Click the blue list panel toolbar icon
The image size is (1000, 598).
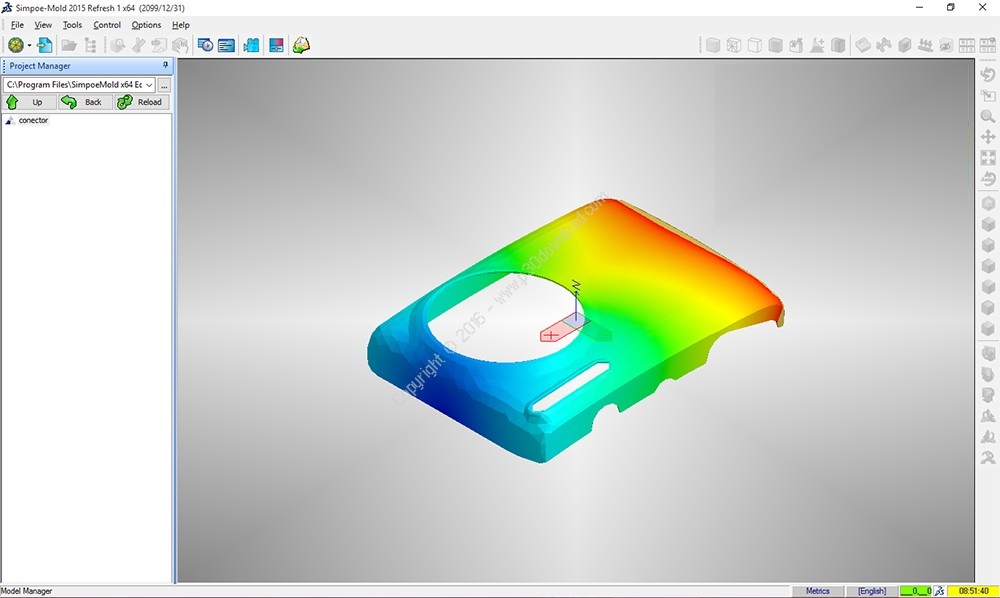[x=226, y=45]
